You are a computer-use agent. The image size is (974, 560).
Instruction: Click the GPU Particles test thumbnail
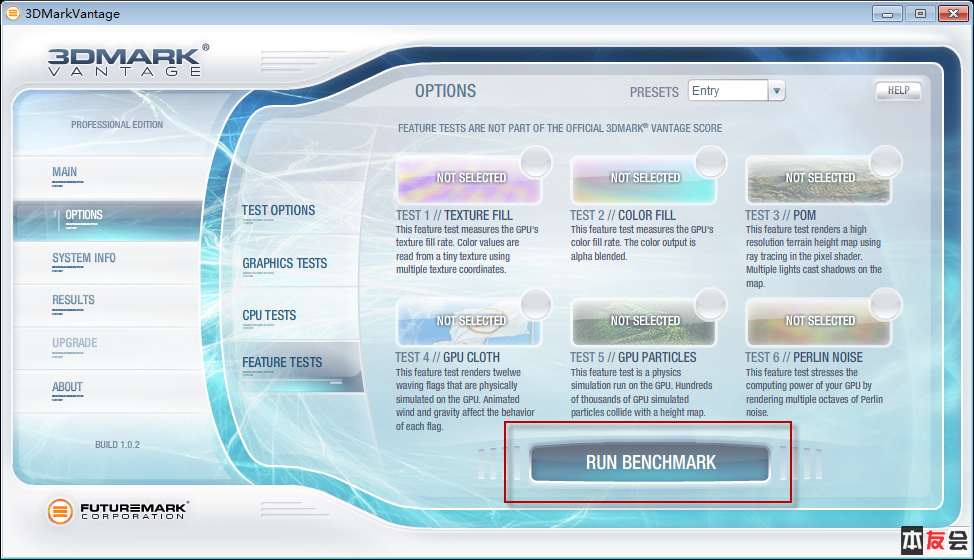[x=643, y=322]
